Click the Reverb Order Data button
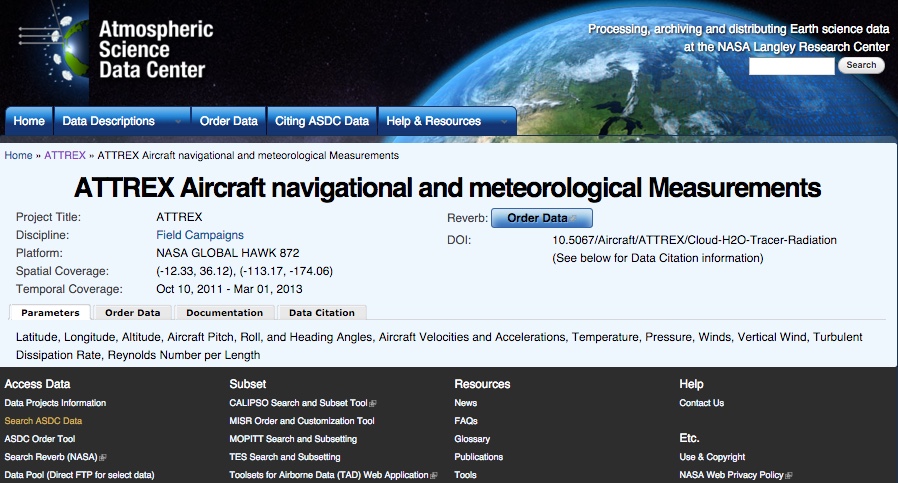The image size is (898, 483). coord(542,218)
